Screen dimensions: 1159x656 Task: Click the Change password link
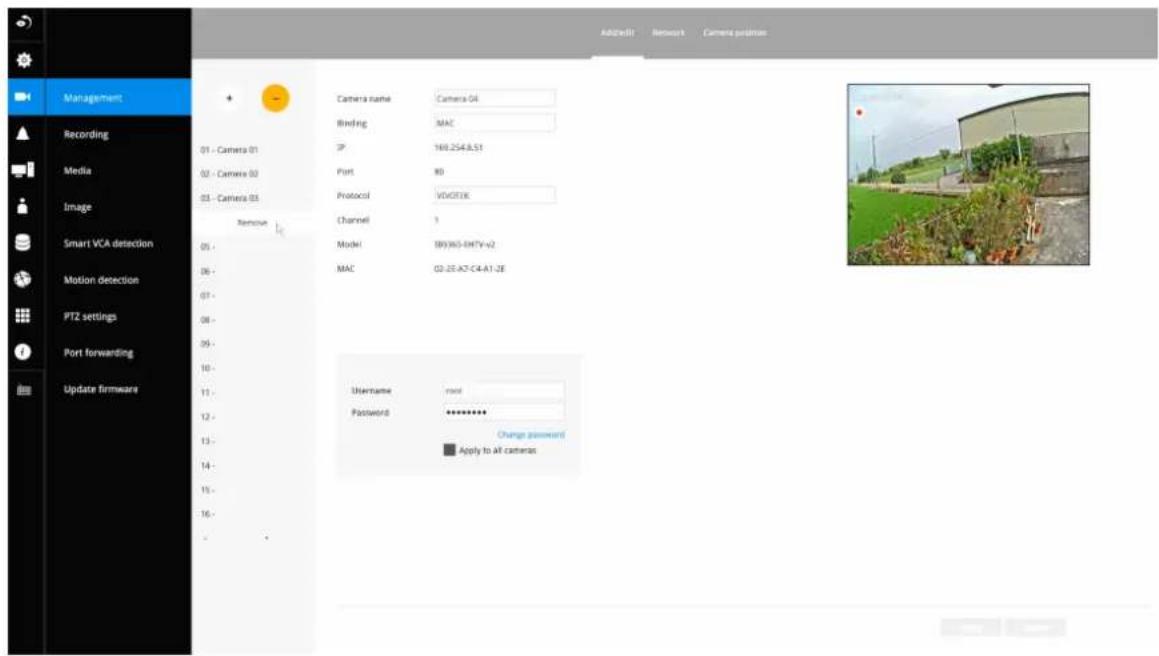[531, 435]
